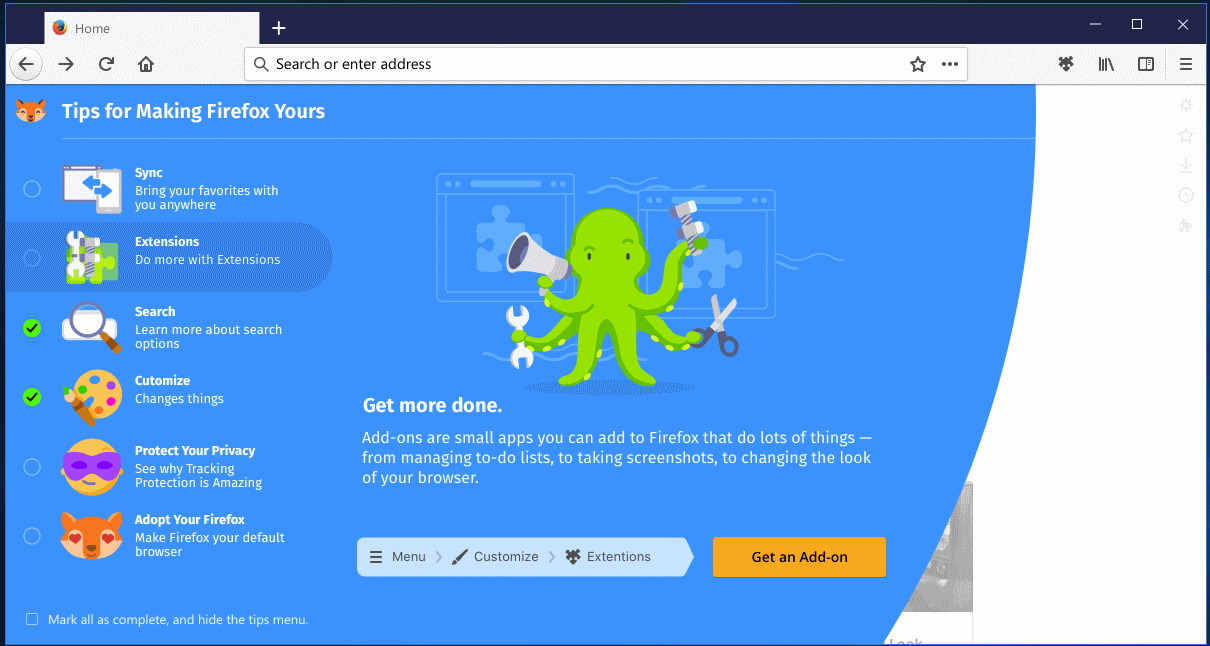Click the Extensions puzzle tools icon
The image size is (1210, 646).
(92, 257)
